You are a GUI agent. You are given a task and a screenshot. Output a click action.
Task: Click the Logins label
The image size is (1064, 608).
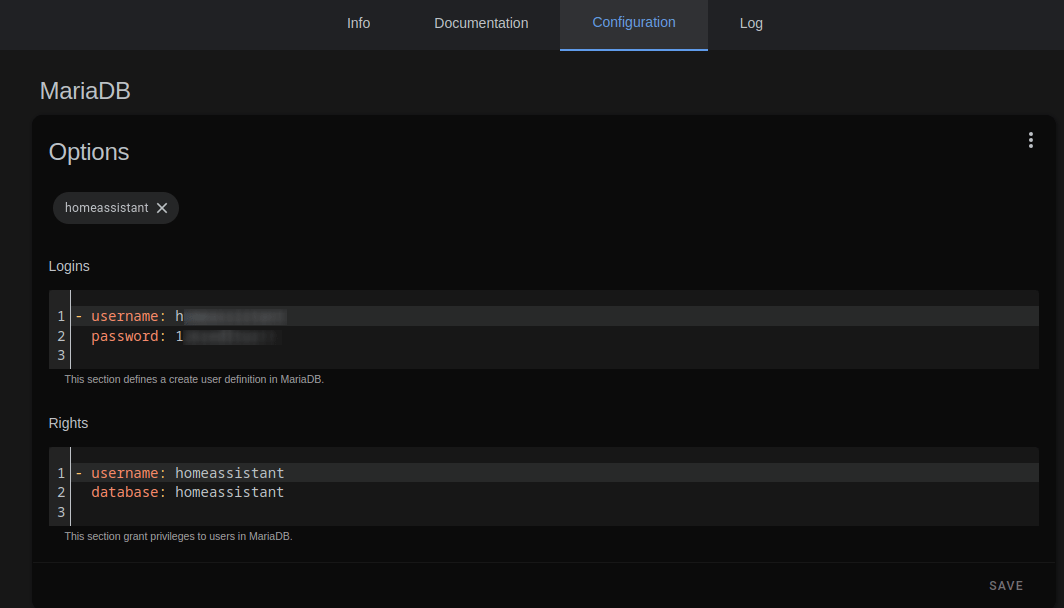click(x=69, y=266)
